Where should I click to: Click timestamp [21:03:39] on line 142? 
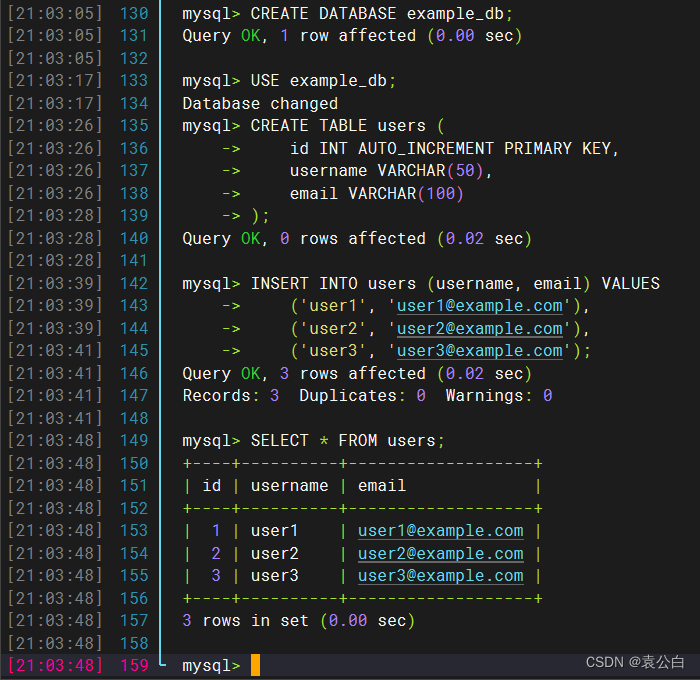(x=55, y=284)
